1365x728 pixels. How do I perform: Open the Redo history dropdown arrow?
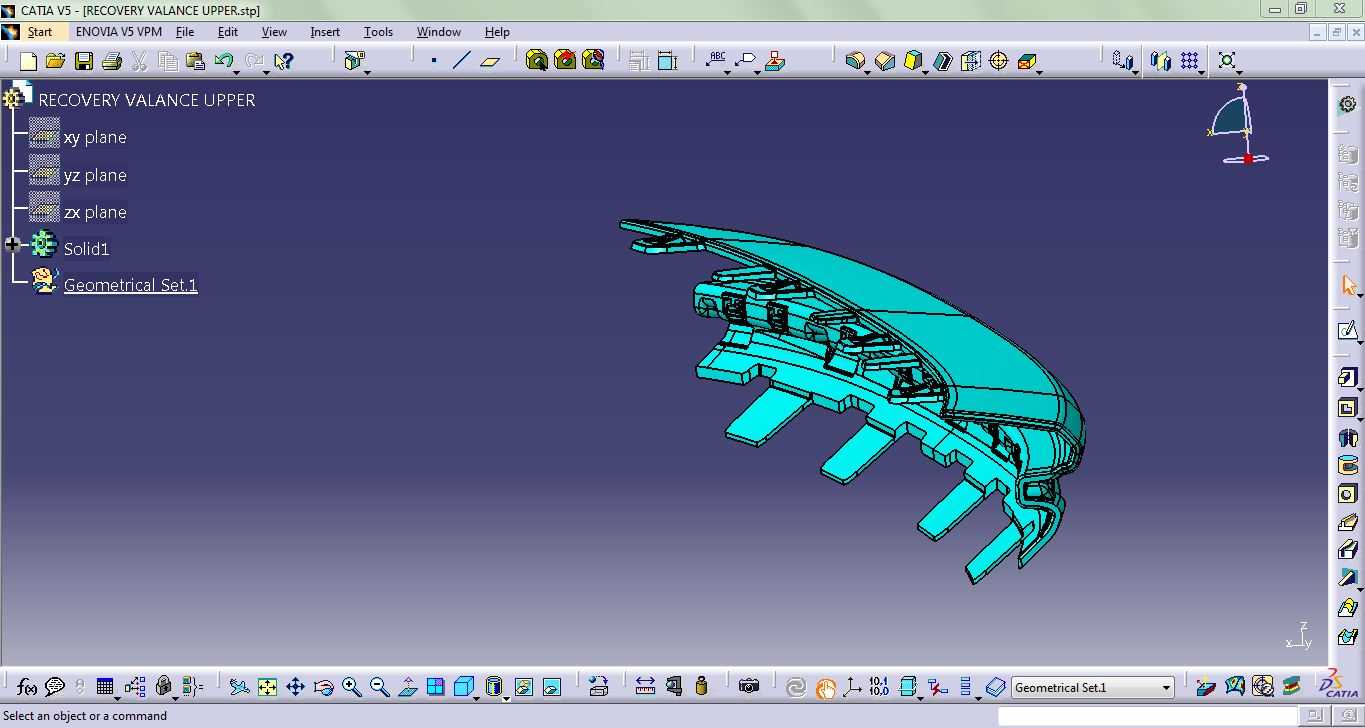coord(266,72)
